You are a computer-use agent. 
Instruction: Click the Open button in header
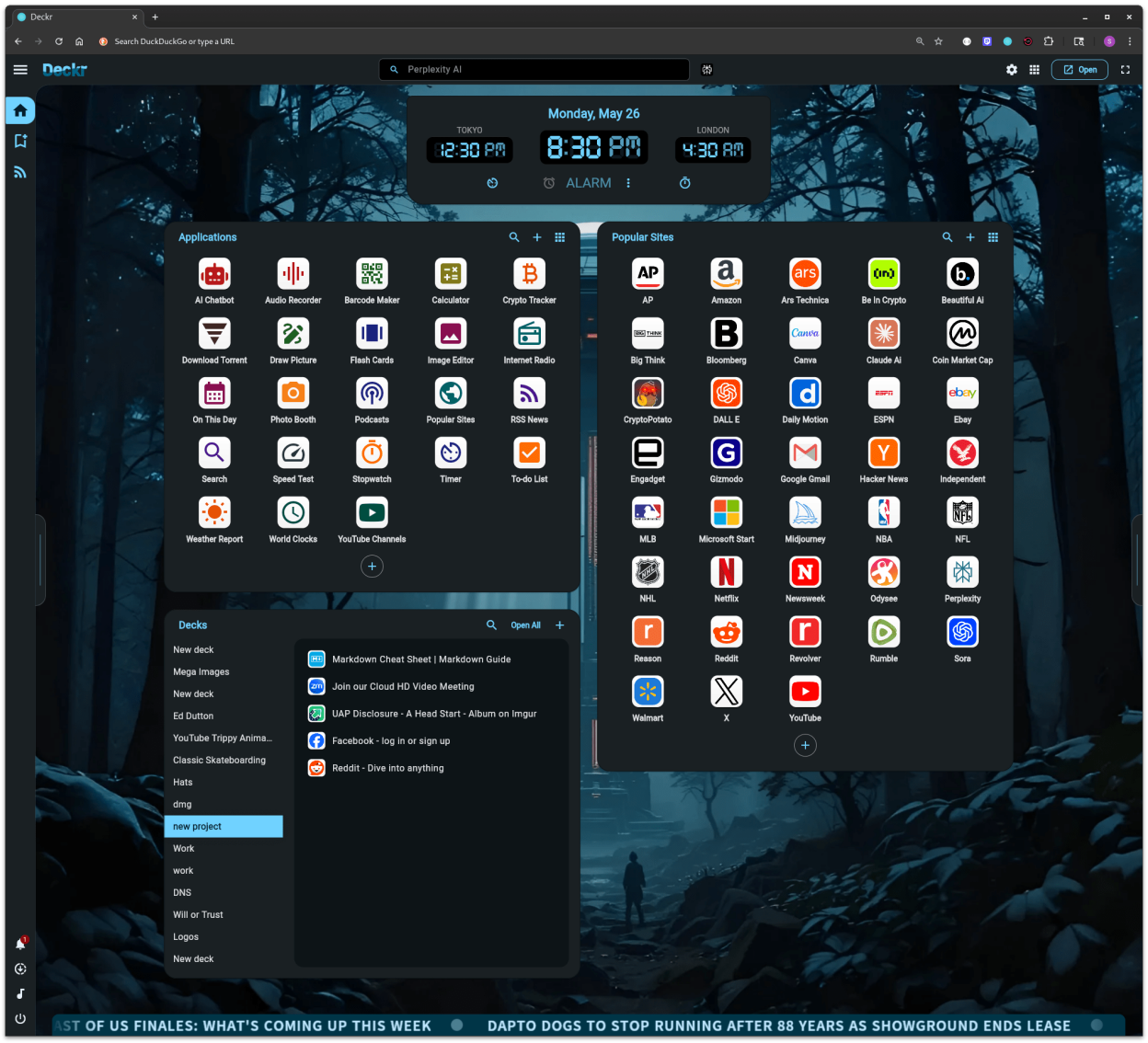click(1080, 70)
